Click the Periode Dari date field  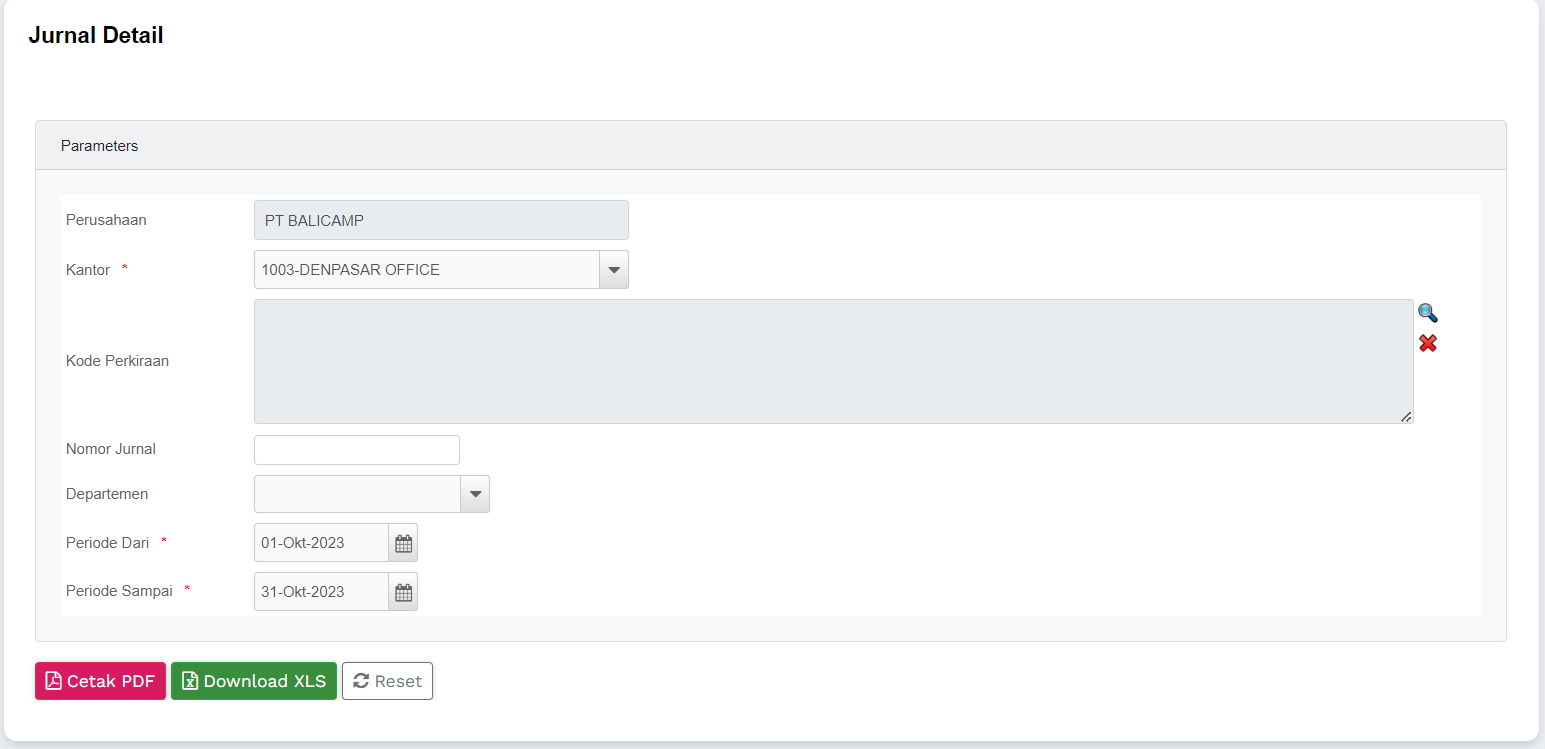click(x=321, y=543)
